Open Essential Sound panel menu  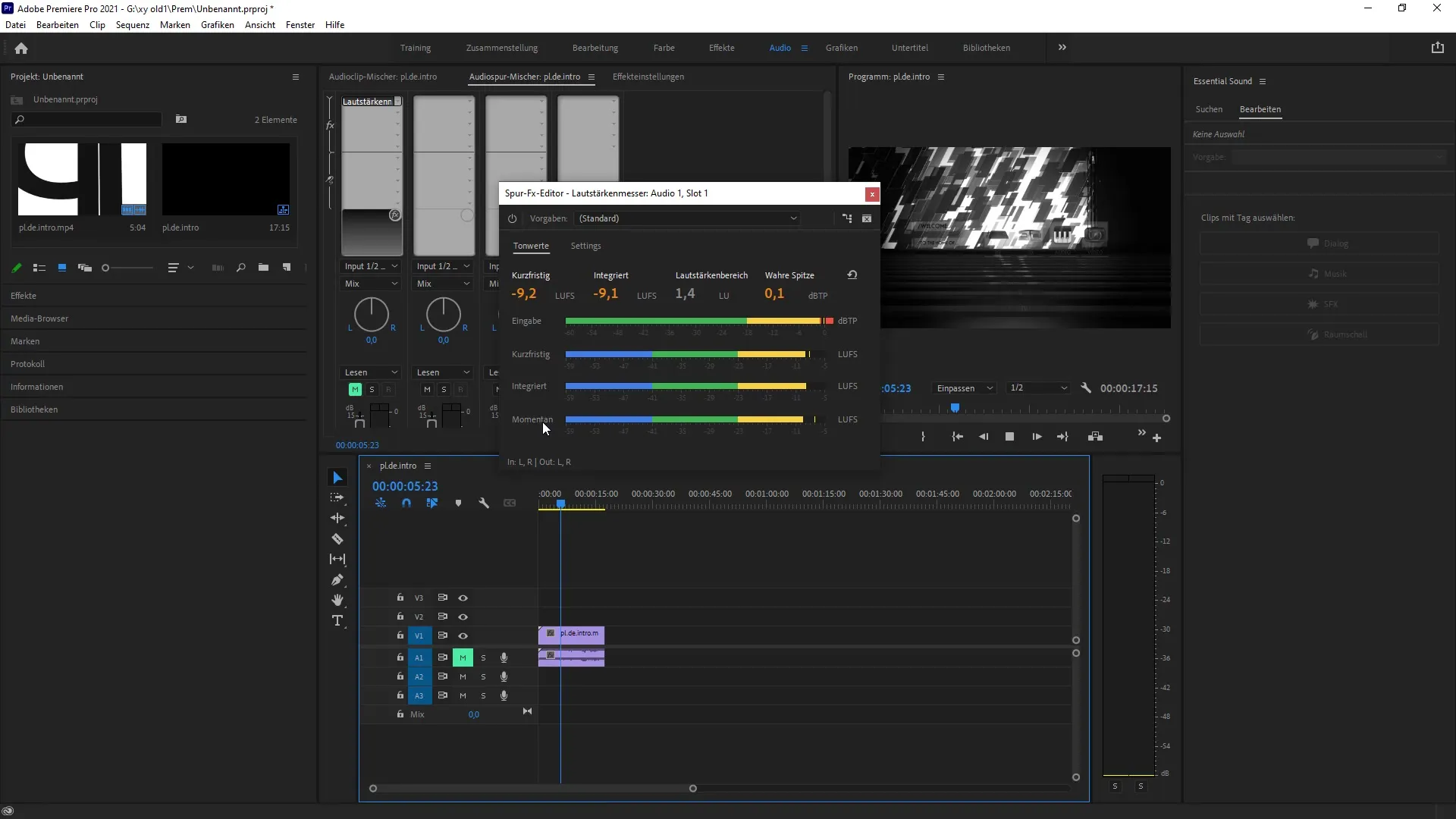click(x=1263, y=81)
